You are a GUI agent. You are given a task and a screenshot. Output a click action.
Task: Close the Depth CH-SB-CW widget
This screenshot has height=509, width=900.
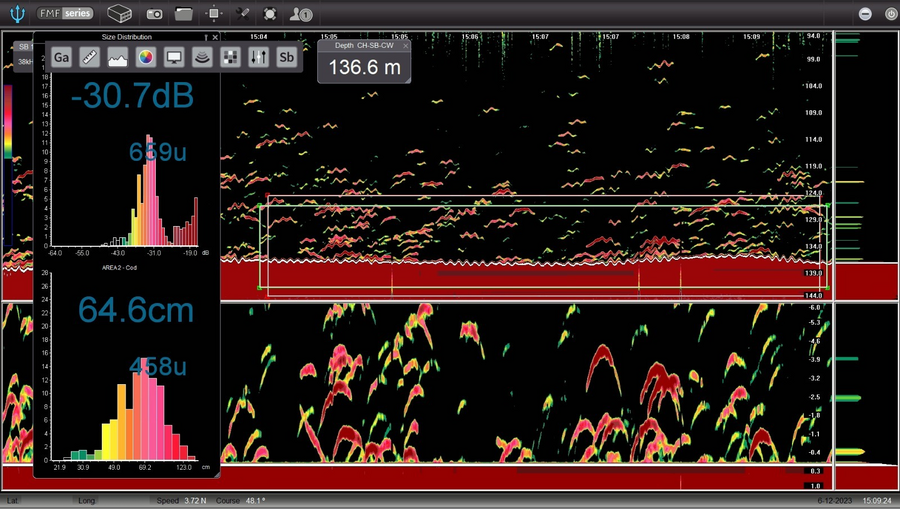click(406, 46)
